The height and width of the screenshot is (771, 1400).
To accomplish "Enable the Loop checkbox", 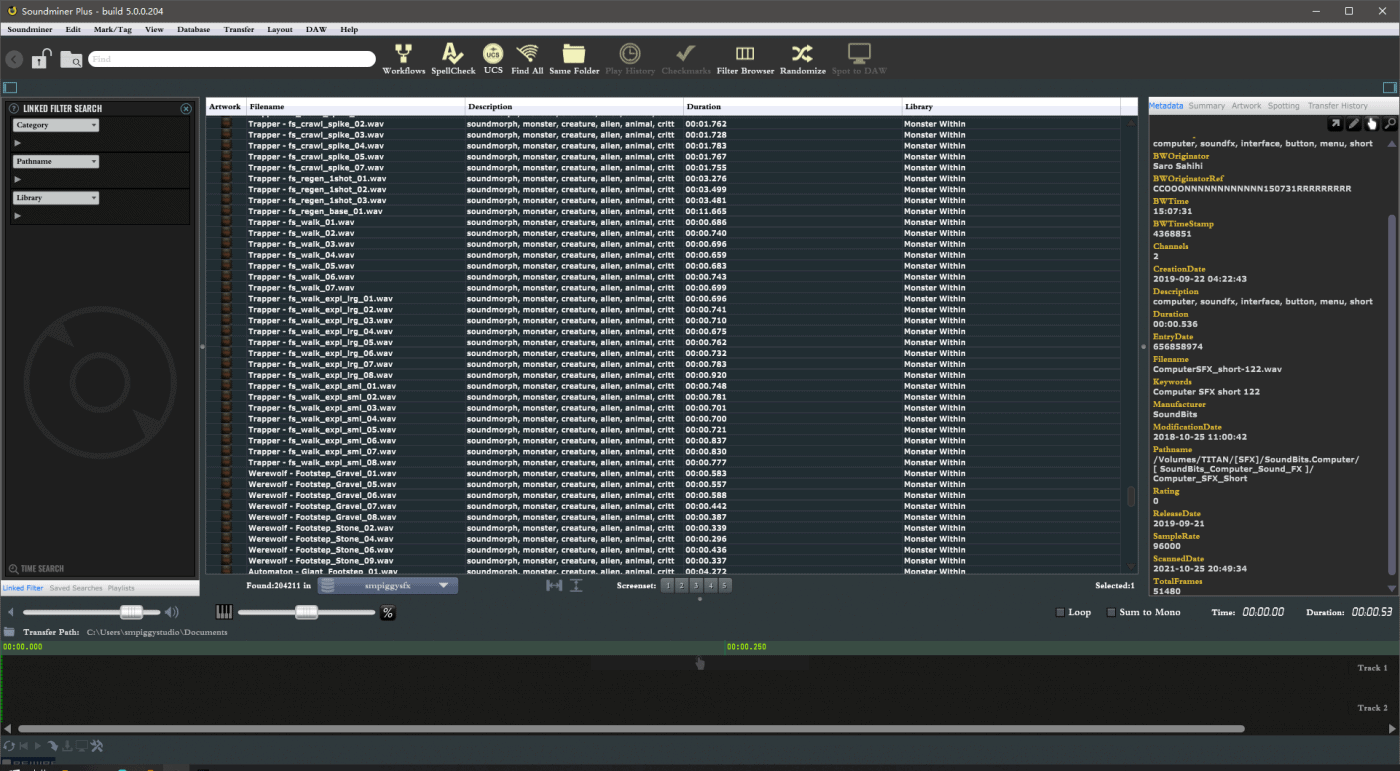I will pos(1061,612).
